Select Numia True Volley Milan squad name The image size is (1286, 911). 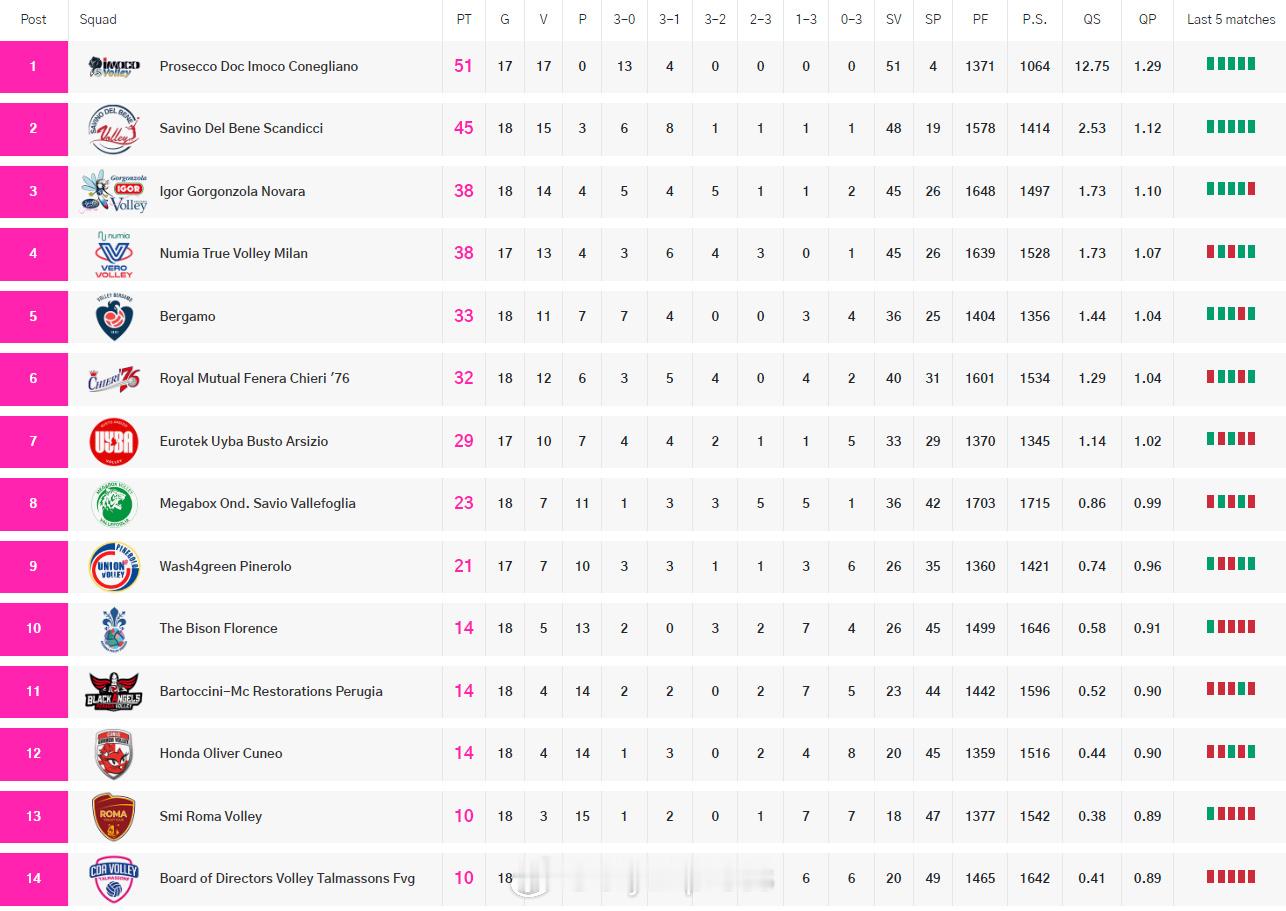pos(234,254)
